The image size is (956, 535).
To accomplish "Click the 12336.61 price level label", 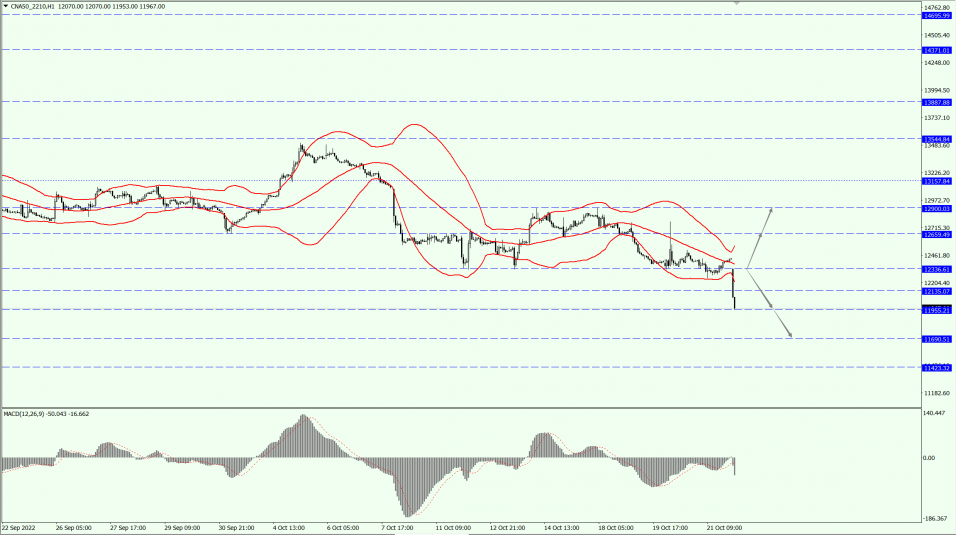I will (x=937, y=269).
